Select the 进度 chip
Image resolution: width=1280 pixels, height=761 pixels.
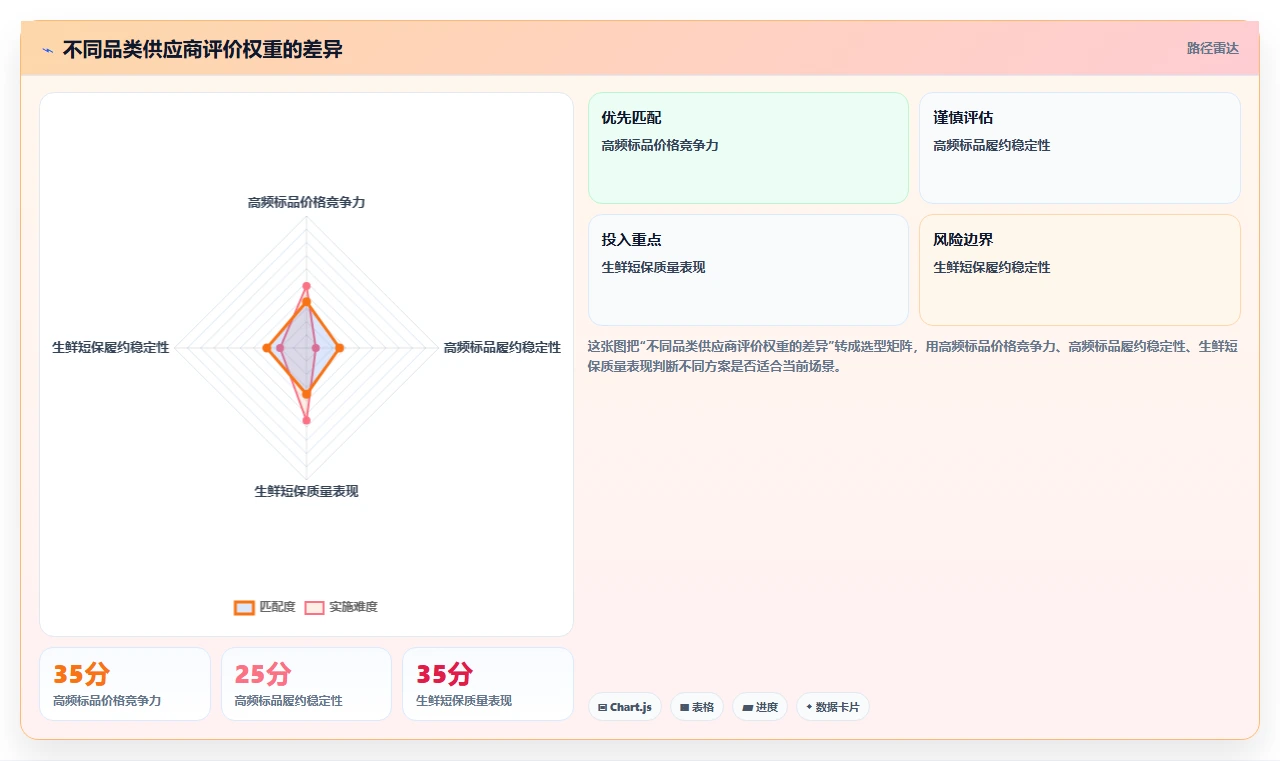[760, 707]
